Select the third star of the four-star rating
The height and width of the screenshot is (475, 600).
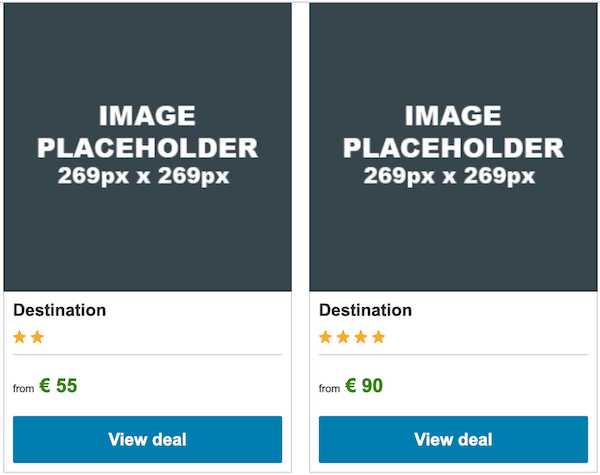click(x=360, y=337)
